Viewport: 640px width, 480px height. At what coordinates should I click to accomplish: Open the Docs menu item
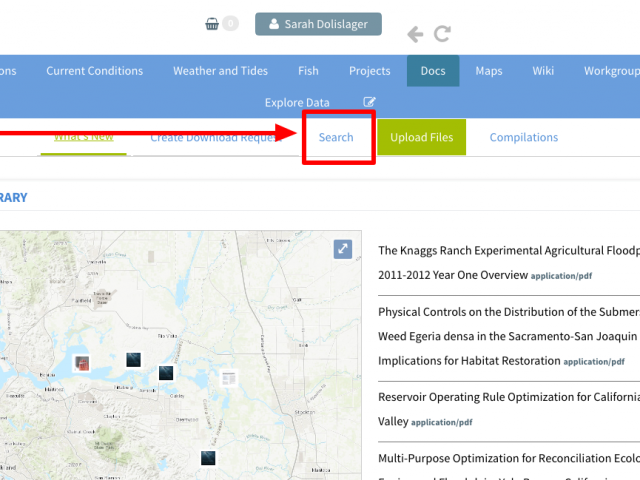point(433,71)
